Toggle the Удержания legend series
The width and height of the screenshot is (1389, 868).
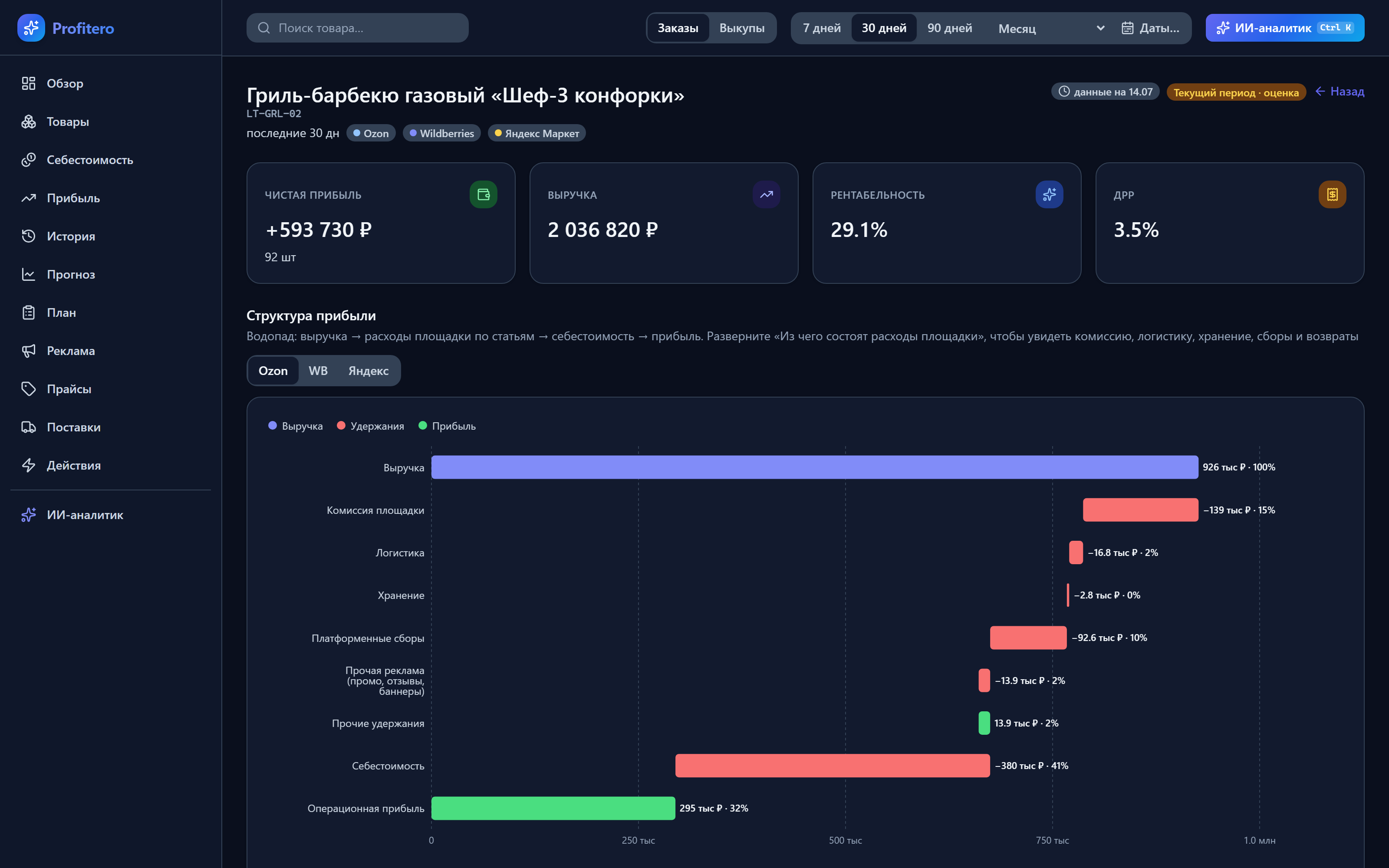coord(370,426)
